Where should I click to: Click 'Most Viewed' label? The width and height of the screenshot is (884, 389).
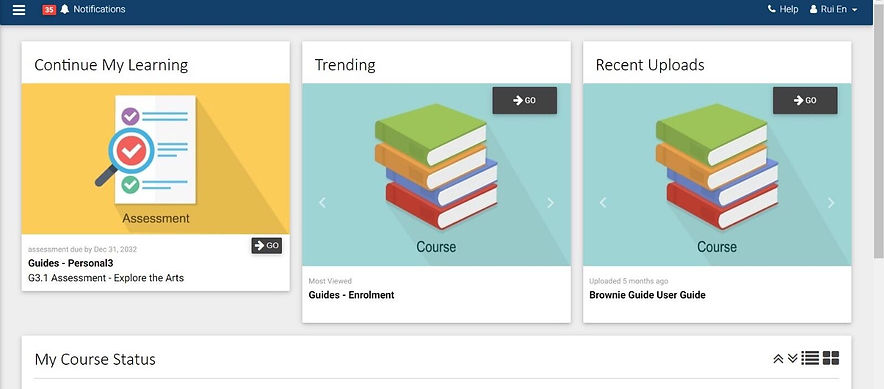(330, 281)
